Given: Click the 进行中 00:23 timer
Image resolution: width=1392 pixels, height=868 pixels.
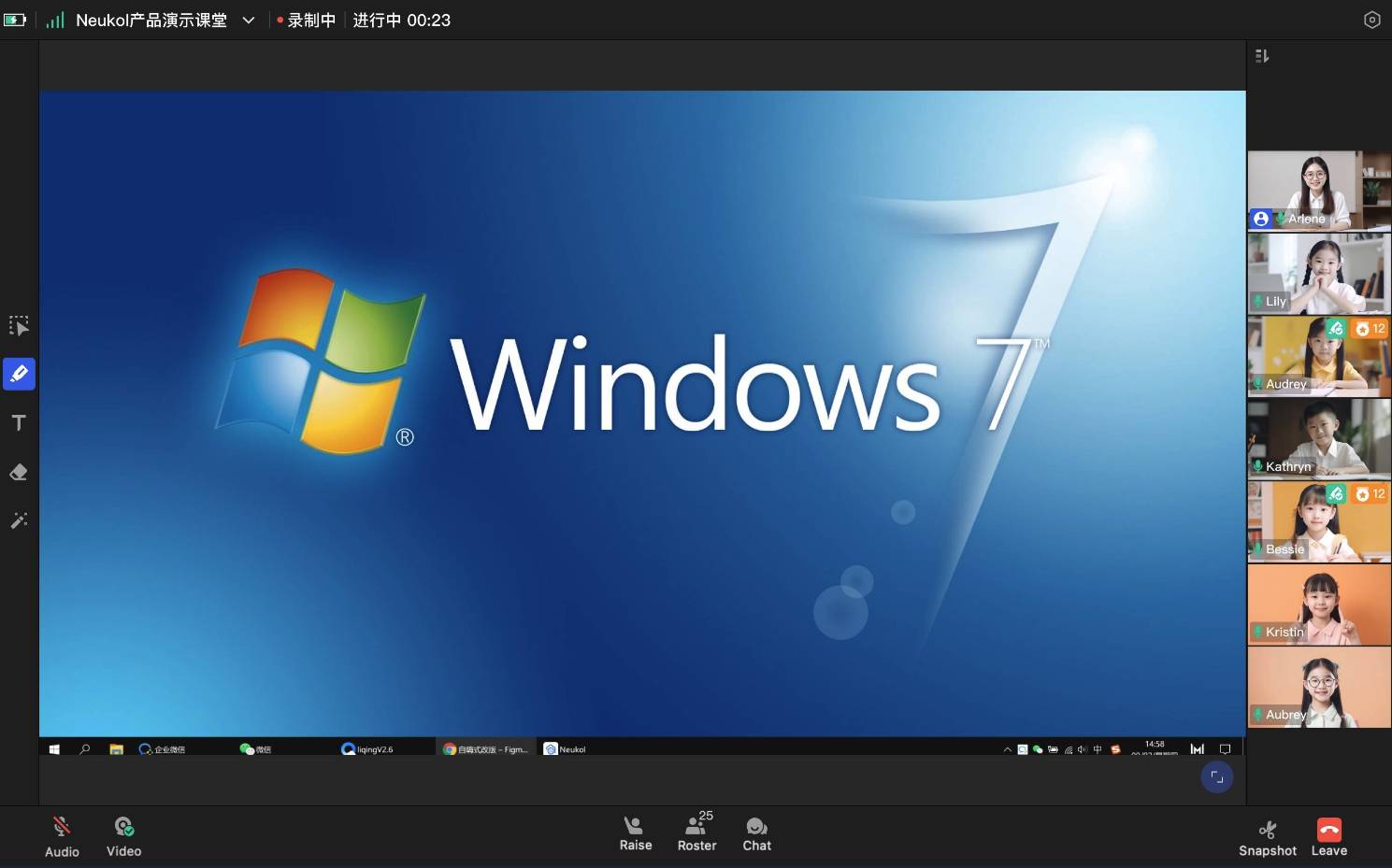Looking at the screenshot, I should [x=402, y=21].
